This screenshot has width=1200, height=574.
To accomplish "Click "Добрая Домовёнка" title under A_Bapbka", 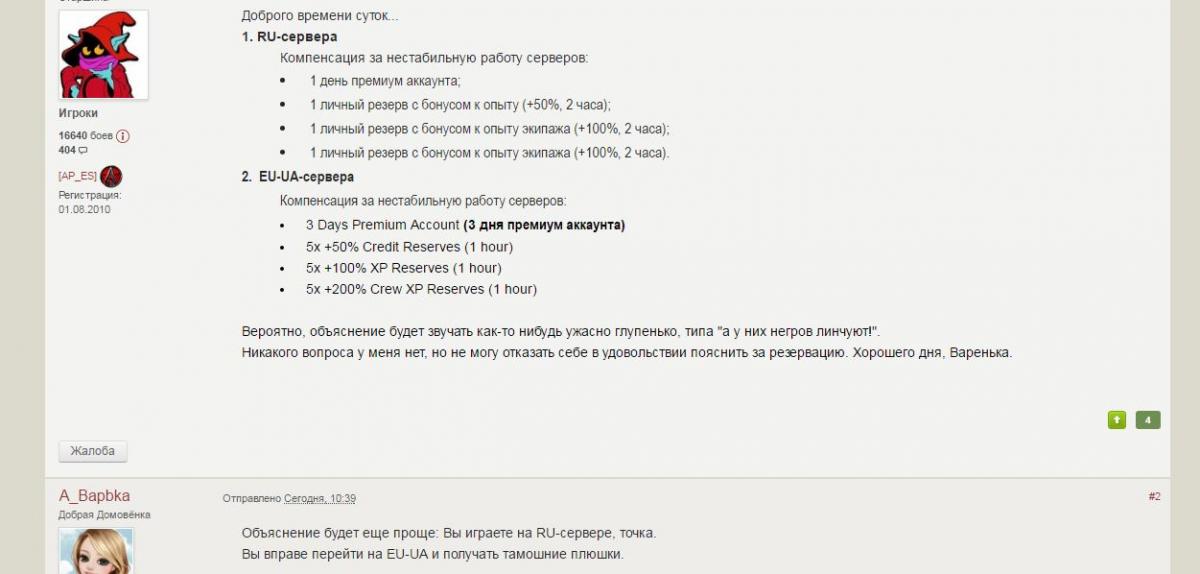I will click(105, 515).
